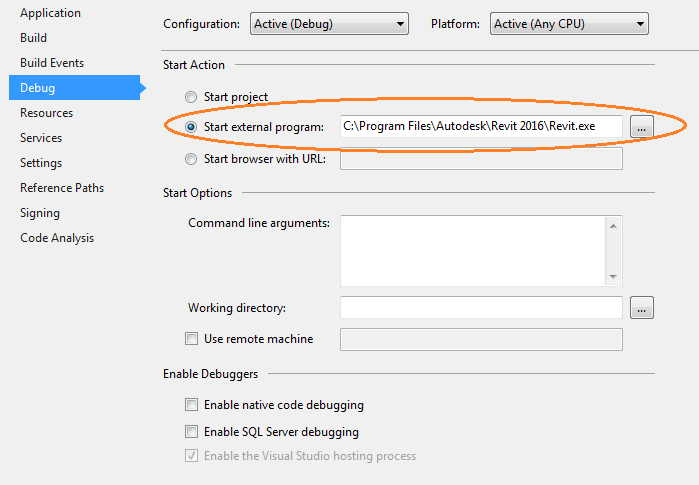Open the Platform dropdown
This screenshot has height=485, width=699.
pyautogui.click(x=569, y=23)
